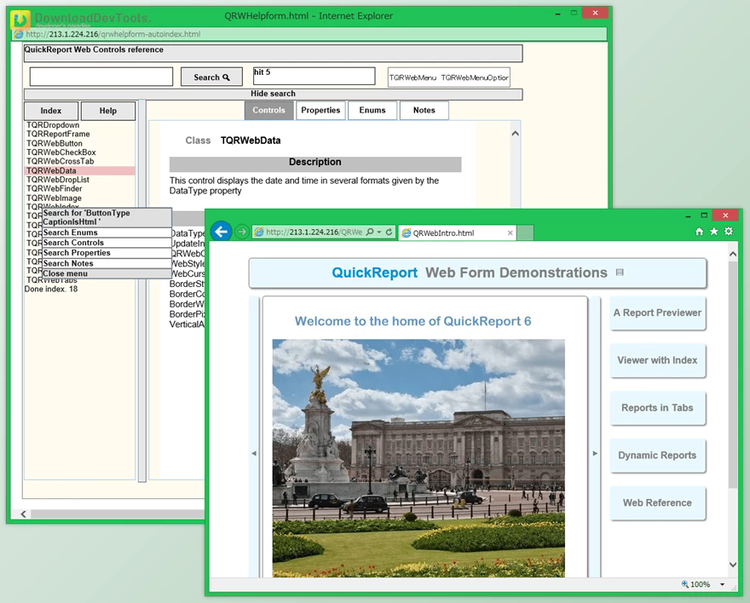This screenshot has height=603, width=750.
Task: Click the horizontal scroll left arrow in help window
Action: coord(23,514)
